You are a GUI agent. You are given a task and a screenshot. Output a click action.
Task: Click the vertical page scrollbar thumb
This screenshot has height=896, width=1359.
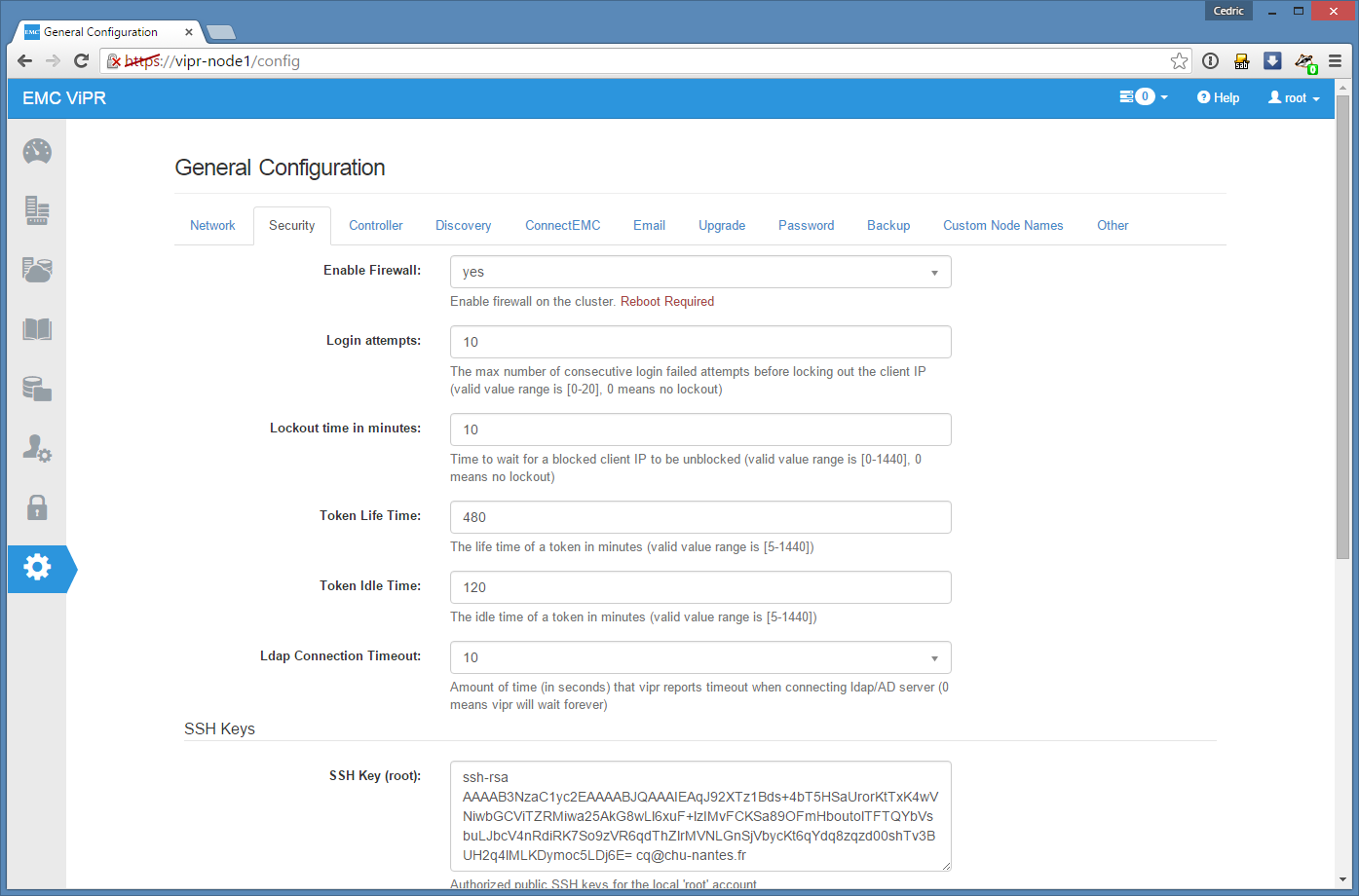(x=1342, y=326)
